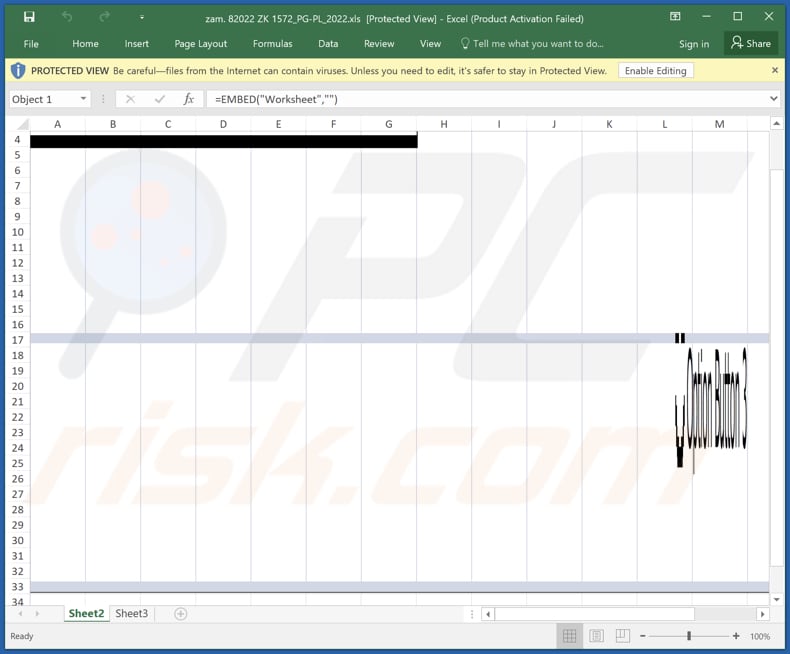Viewport: 790px width, 654px height.
Task: Select Page Break Preview icon
Action: [623, 636]
